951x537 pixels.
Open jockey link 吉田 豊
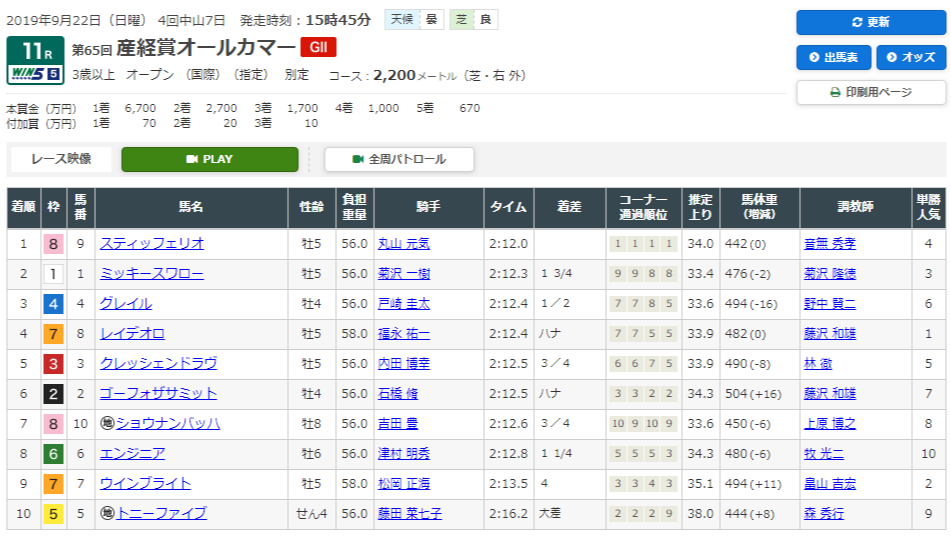click(398, 424)
